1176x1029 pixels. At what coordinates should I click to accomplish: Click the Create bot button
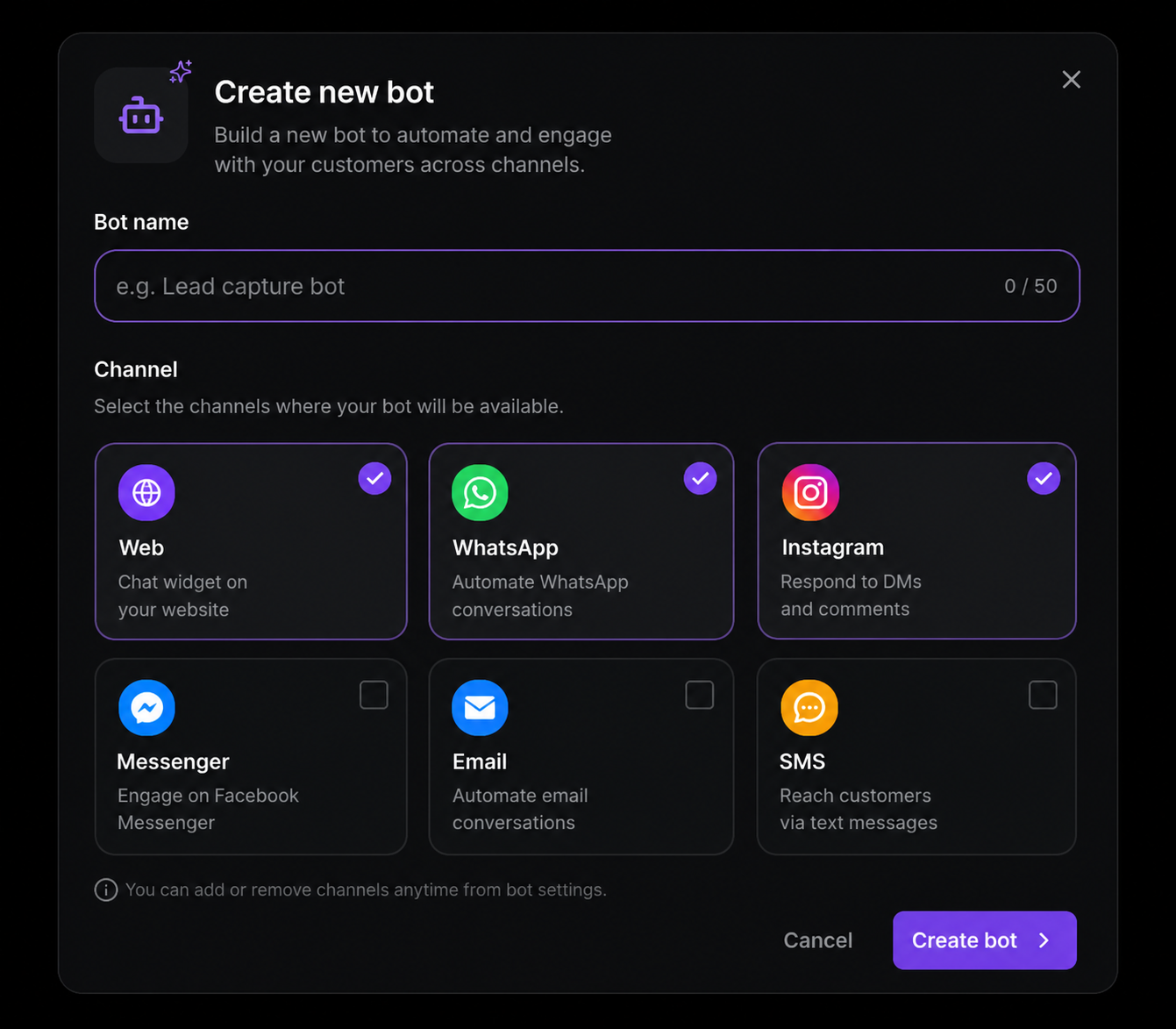click(x=984, y=940)
